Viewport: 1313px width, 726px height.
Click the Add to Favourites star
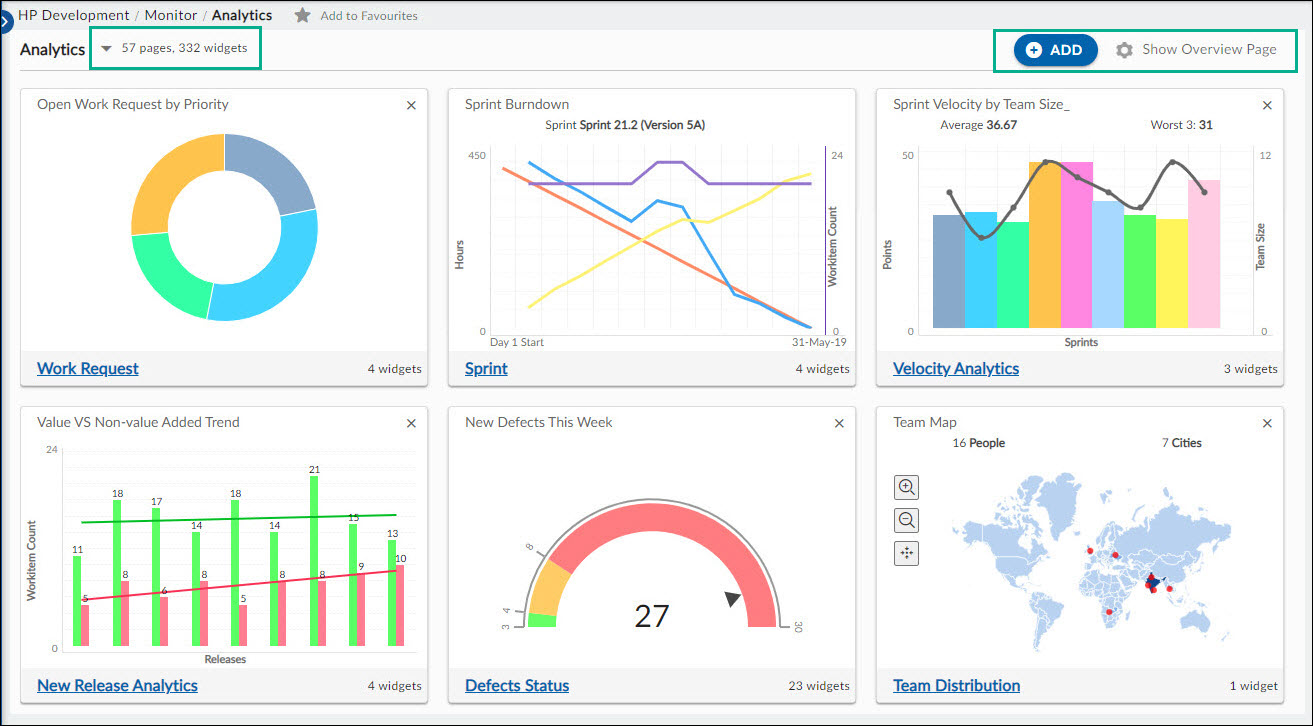click(303, 15)
